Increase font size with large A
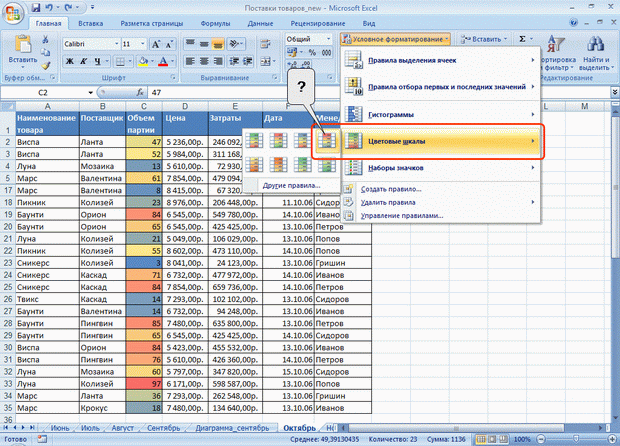620x446 pixels. (x=156, y=44)
